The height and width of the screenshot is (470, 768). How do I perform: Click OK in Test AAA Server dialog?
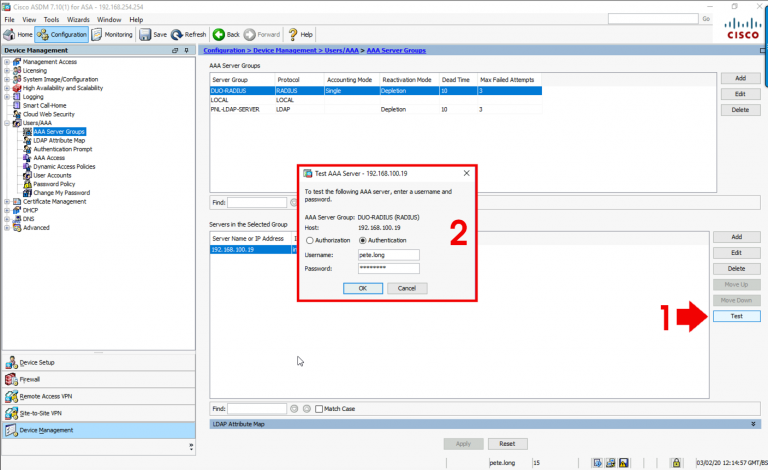point(362,288)
